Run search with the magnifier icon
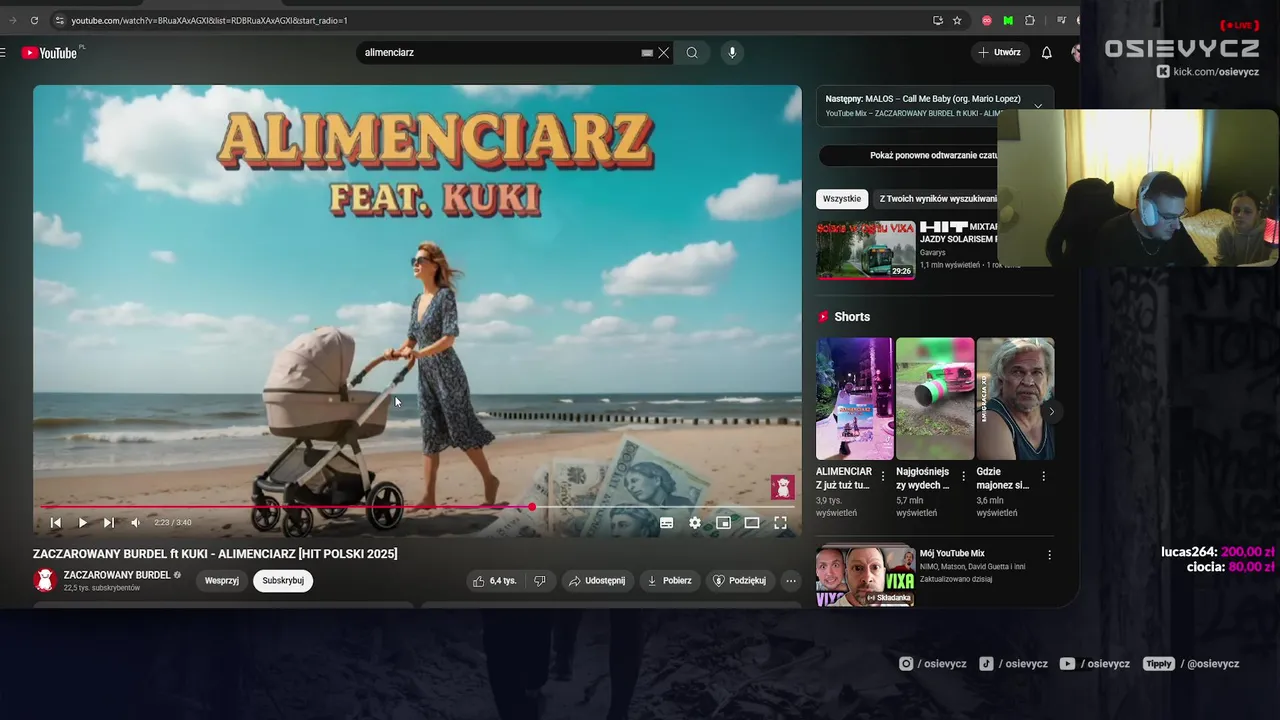This screenshot has width=1280, height=720. click(x=692, y=53)
